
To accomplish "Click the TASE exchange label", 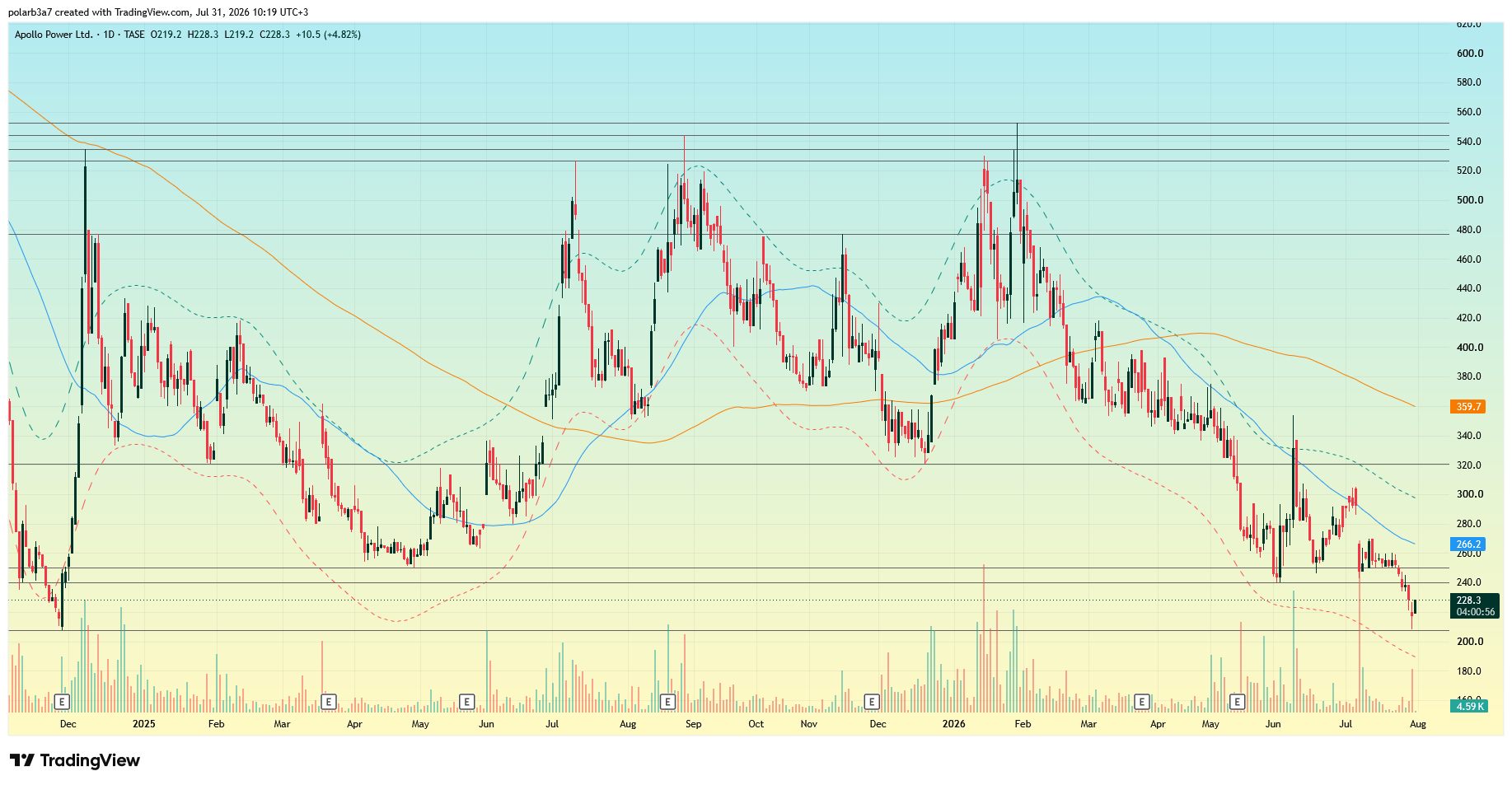I will (x=134, y=35).
